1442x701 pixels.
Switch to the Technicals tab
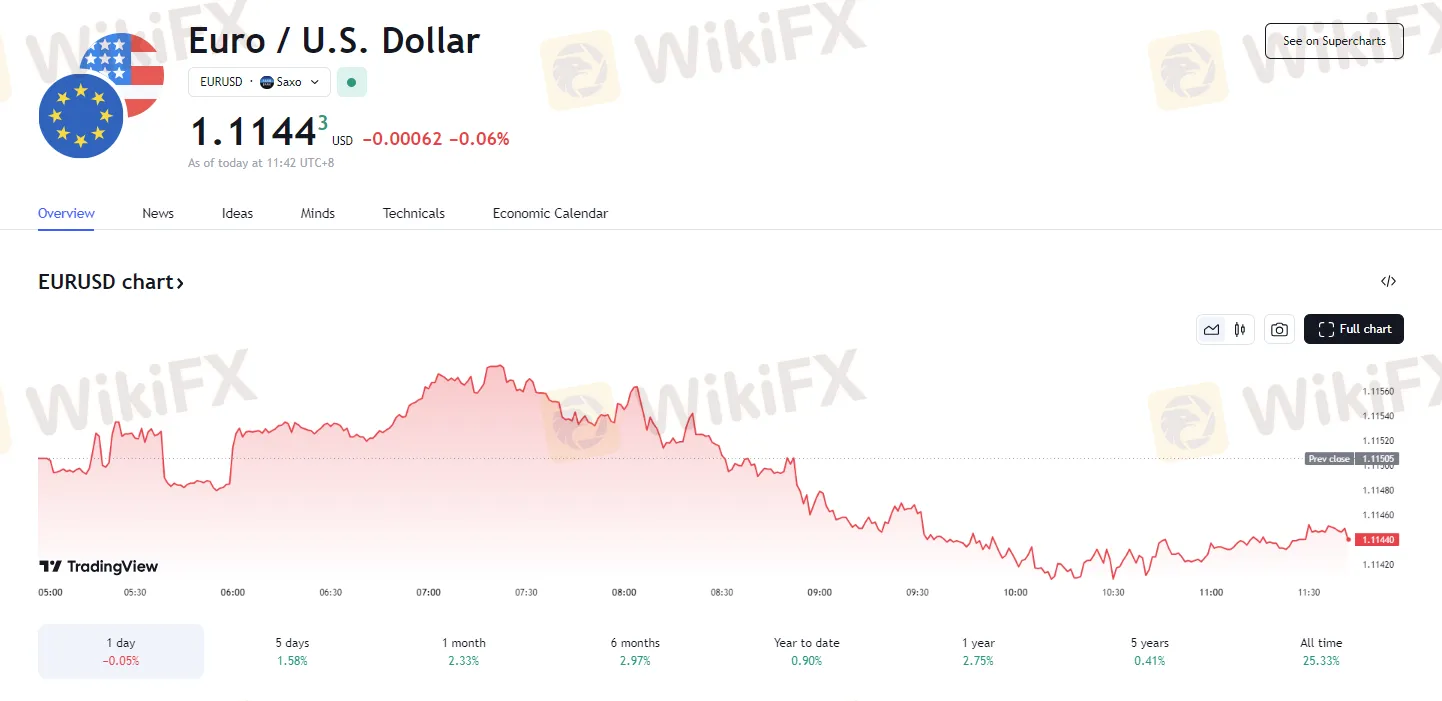[414, 213]
